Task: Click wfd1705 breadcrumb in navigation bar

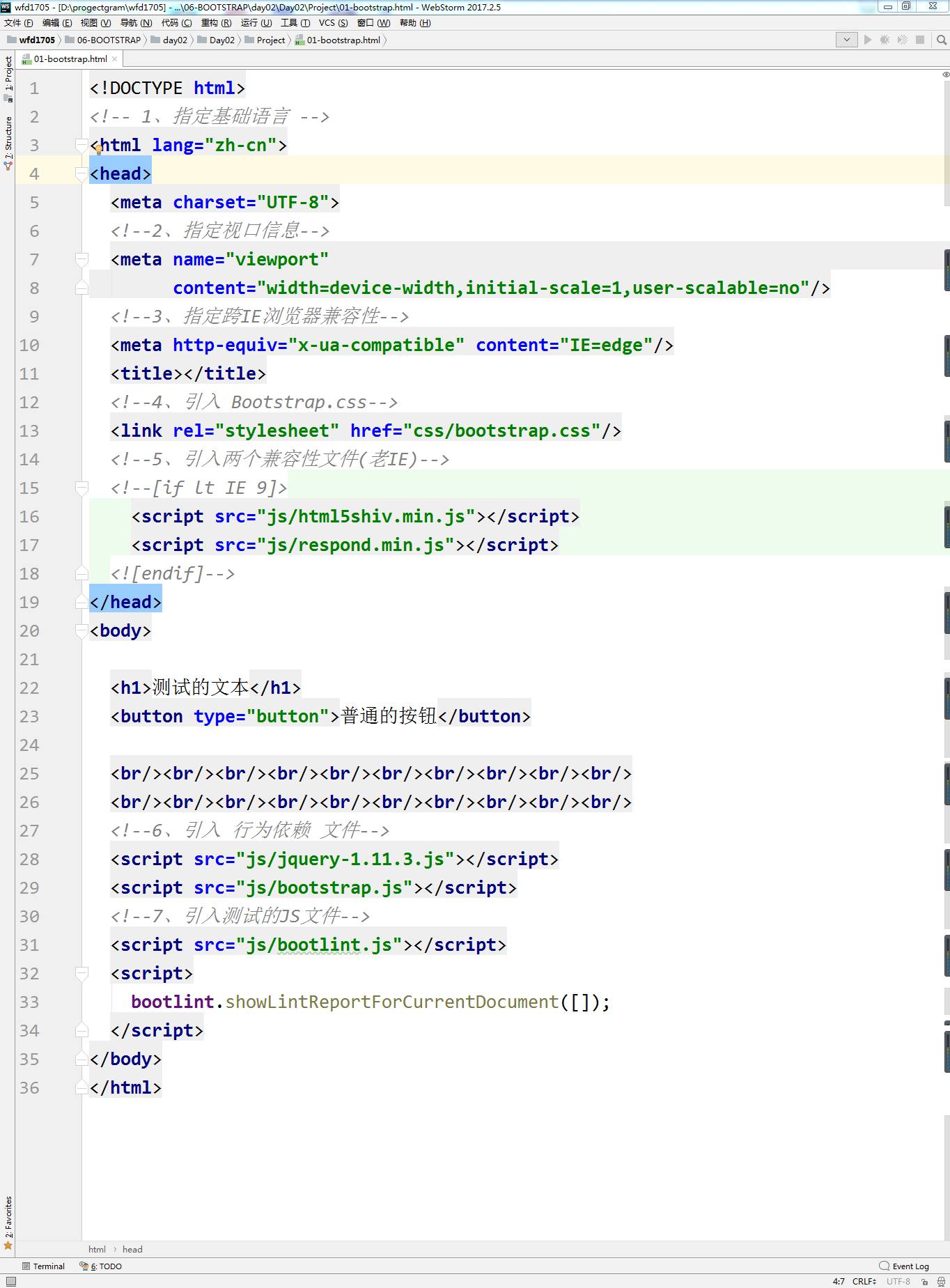Action: click(x=31, y=40)
